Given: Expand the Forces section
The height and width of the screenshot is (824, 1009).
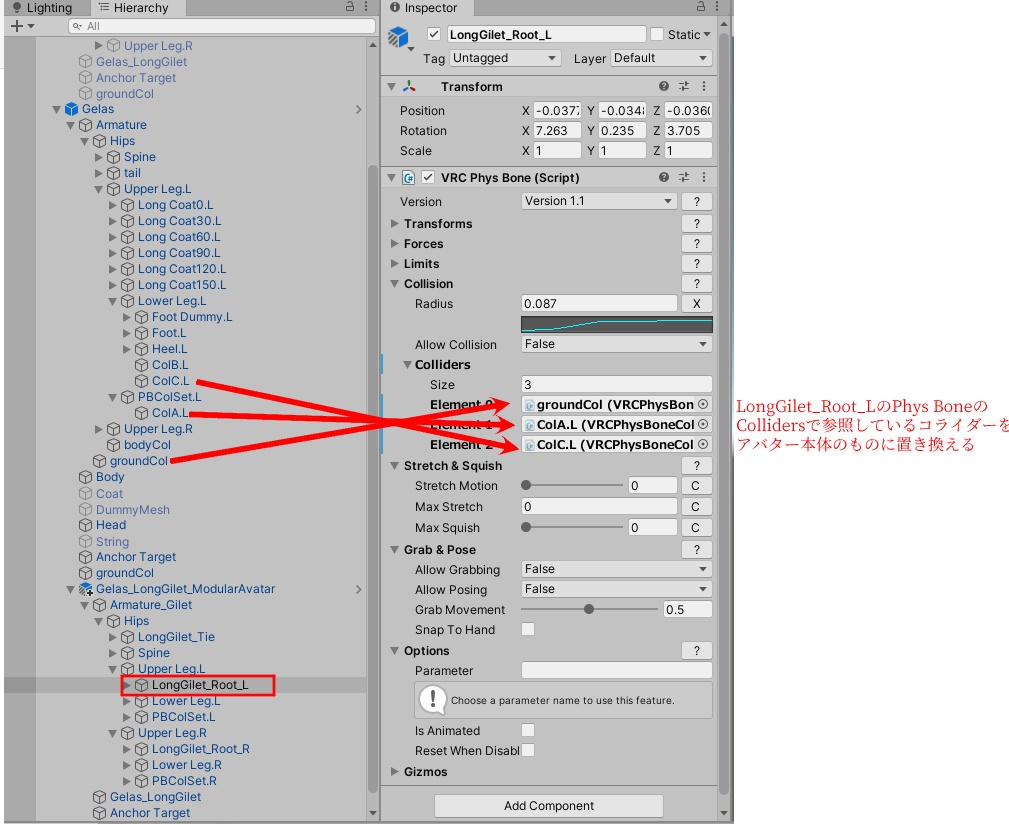Looking at the screenshot, I should 394,243.
